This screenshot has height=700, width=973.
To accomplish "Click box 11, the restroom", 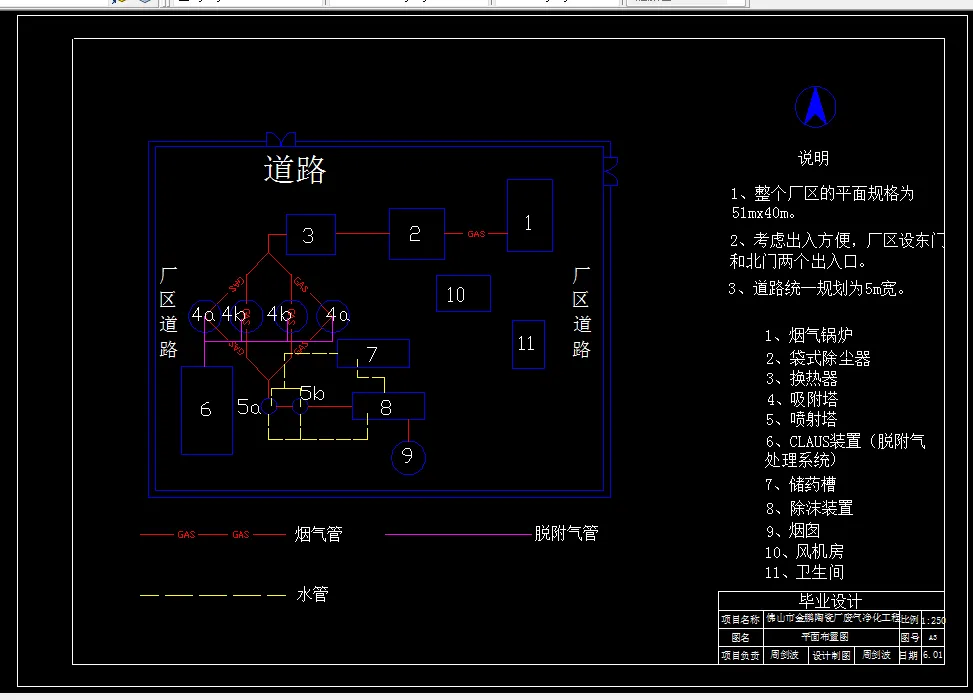I will coord(528,344).
